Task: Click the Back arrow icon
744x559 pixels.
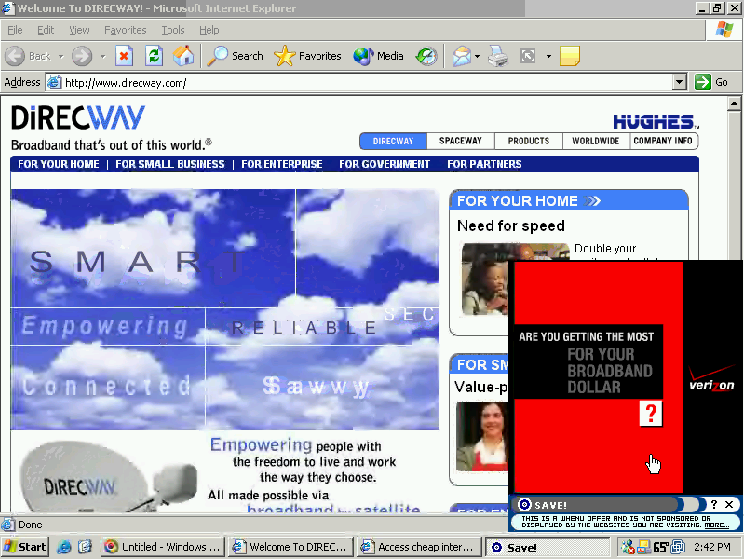Action: [x=15, y=56]
